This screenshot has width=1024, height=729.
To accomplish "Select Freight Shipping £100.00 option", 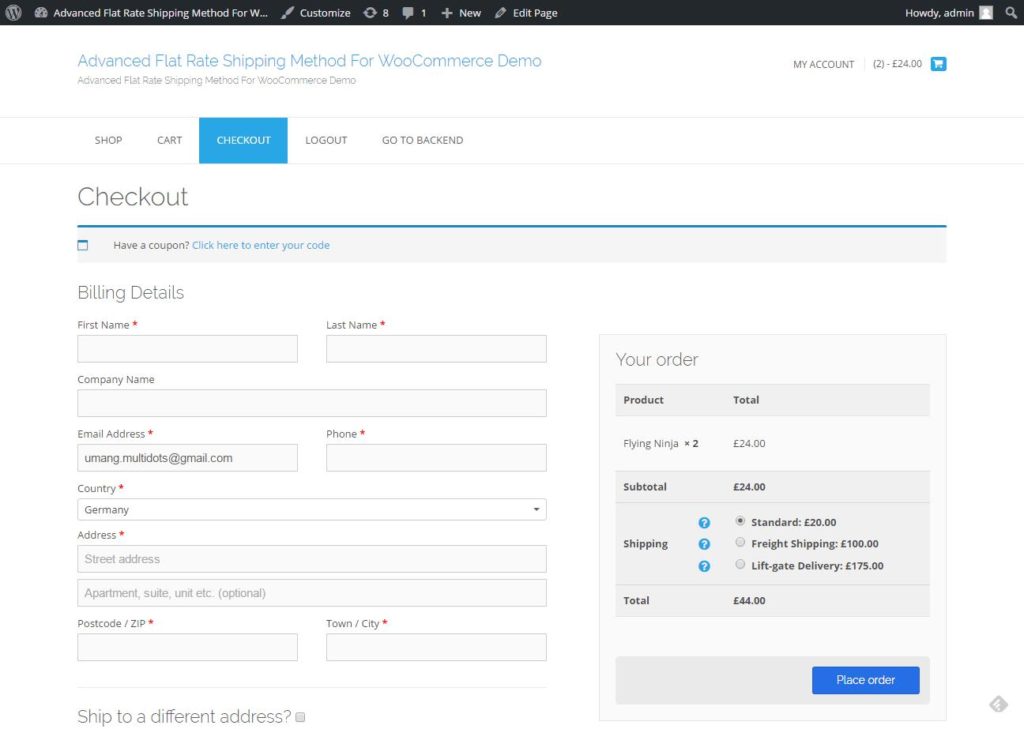I will 740,542.
